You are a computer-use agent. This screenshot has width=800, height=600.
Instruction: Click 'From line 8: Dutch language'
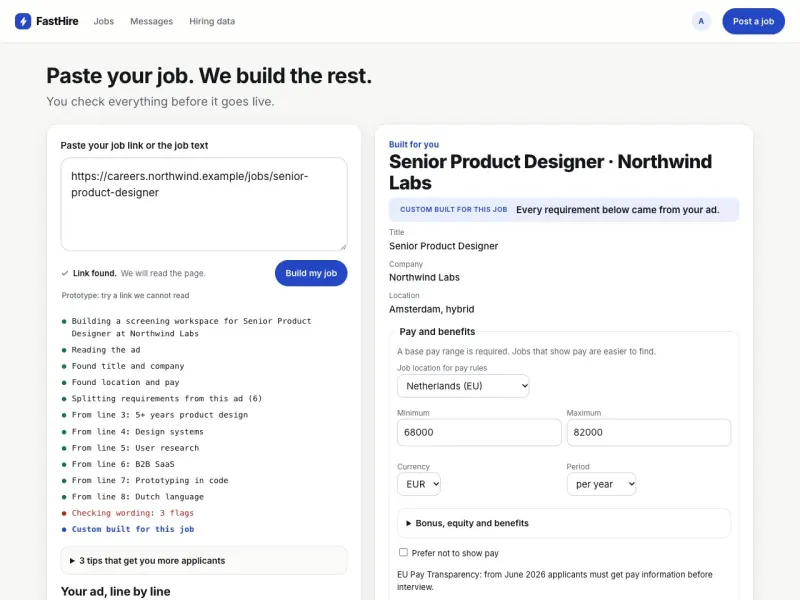pos(137,497)
